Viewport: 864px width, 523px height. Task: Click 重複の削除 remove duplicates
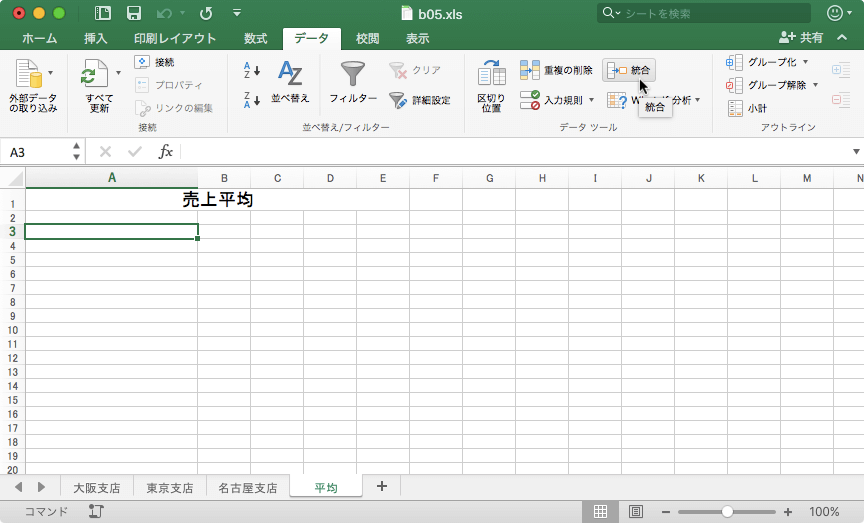[x=556, y=70]
